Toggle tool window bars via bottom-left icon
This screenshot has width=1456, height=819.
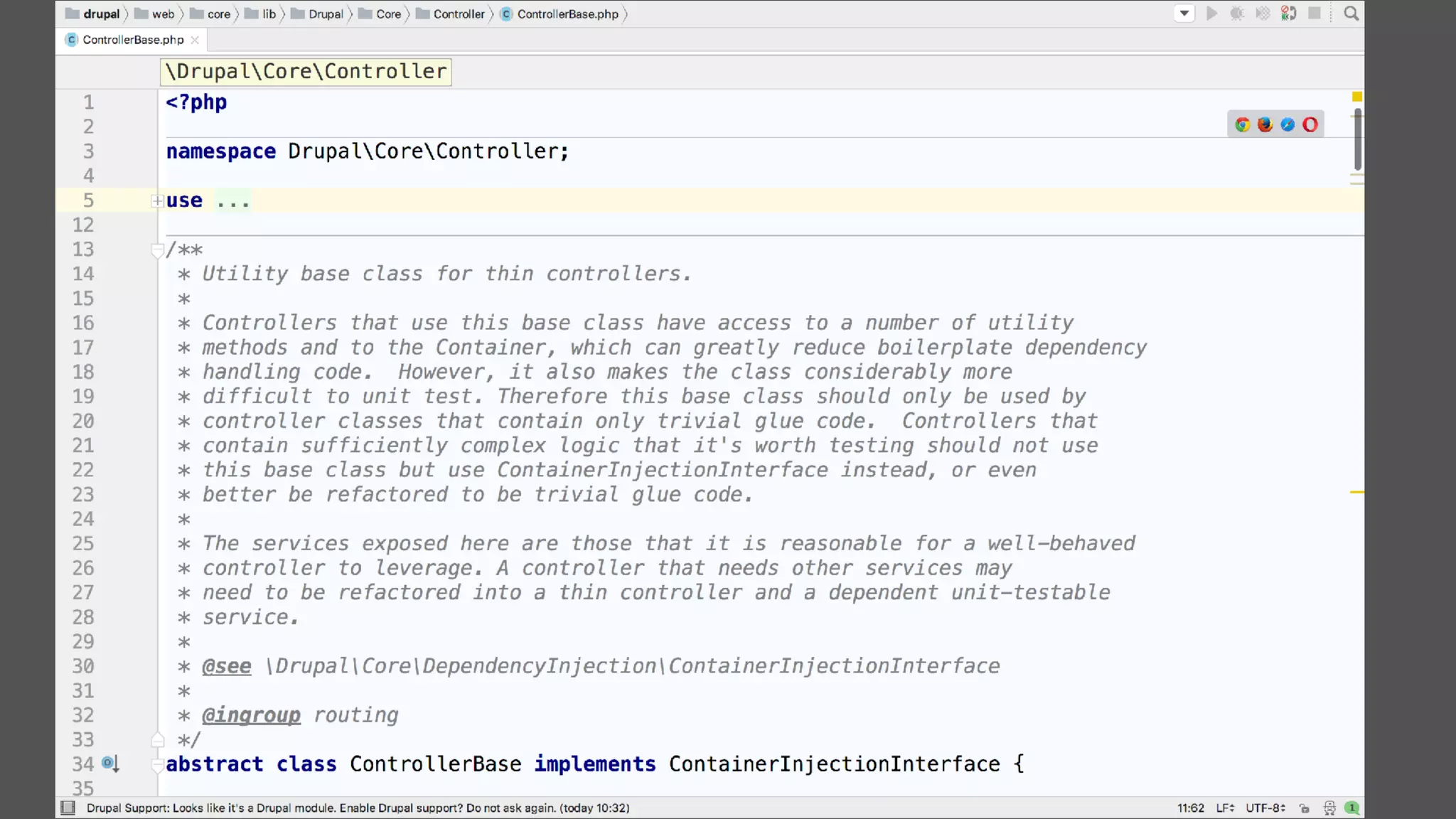pyautogui.click(x=68, y=808)
